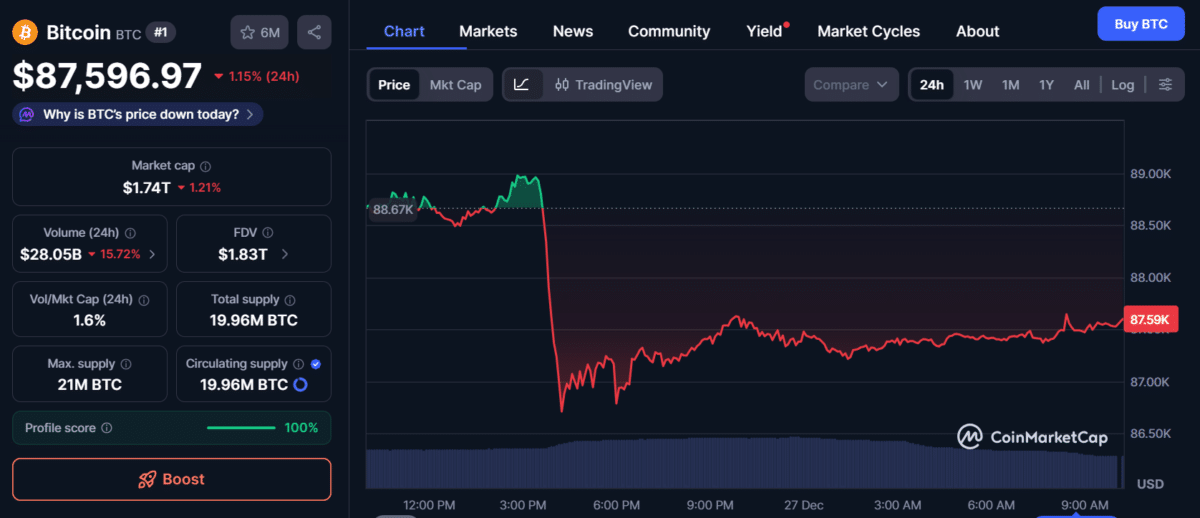The width and height of the screenshot is (1200, 518).
Task: Select Price chart mode
Action: (394, 85)
